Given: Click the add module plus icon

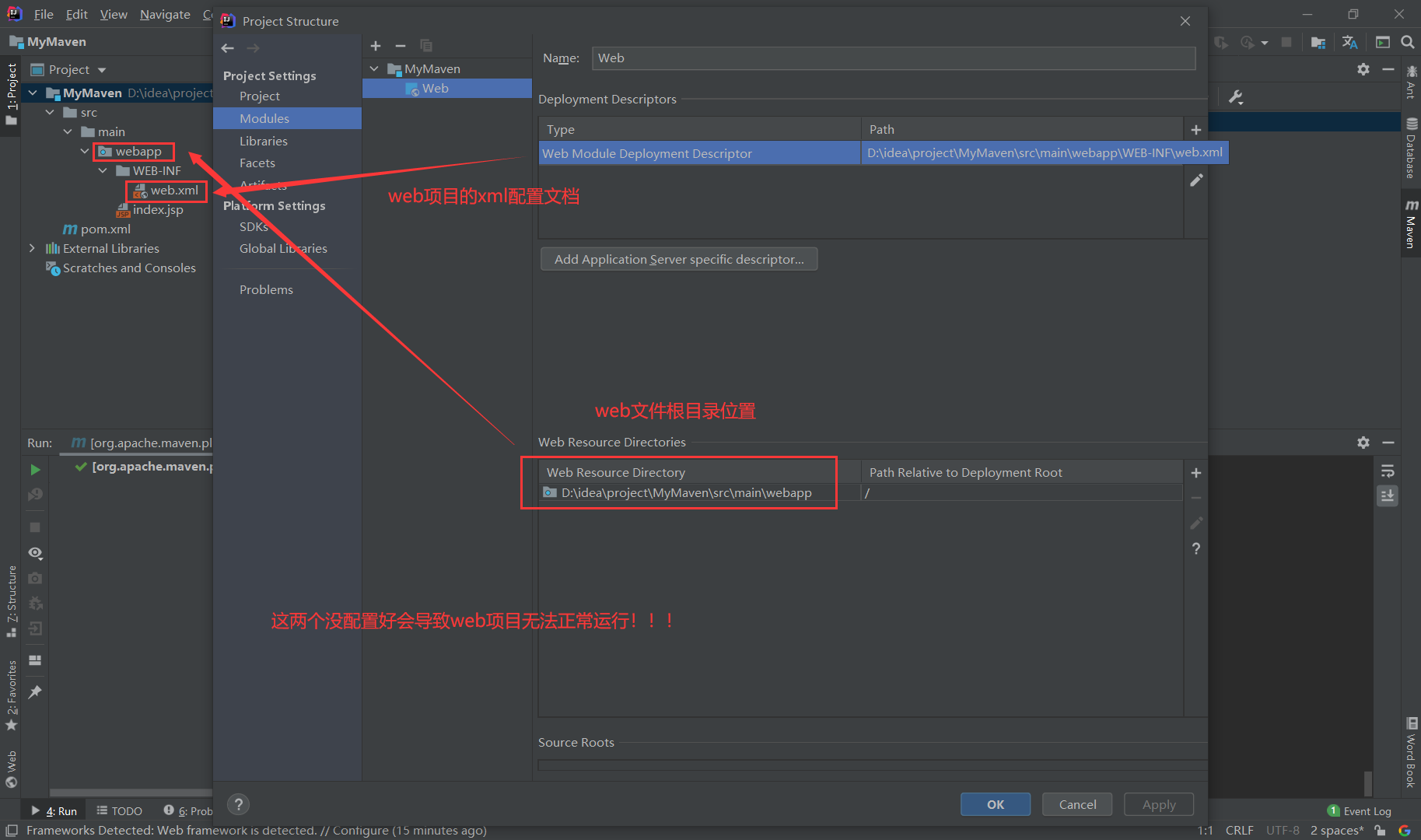Looking at the screenshot, I should coord(376,46).
